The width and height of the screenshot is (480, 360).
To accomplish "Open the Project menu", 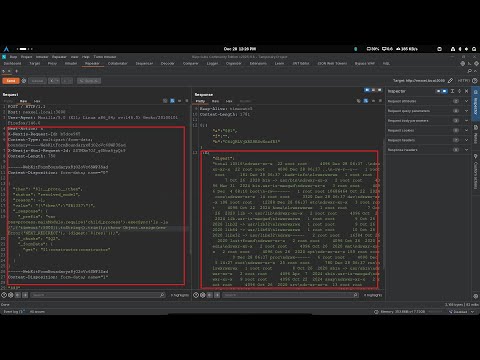I will [x=27, y=57].
